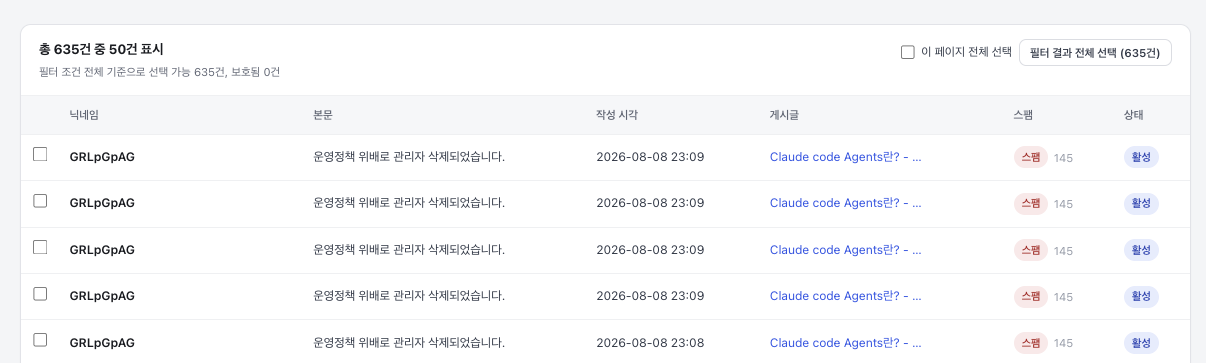
Task: Click the 작성 시각 column header
Action: click(x=617, y=115)
